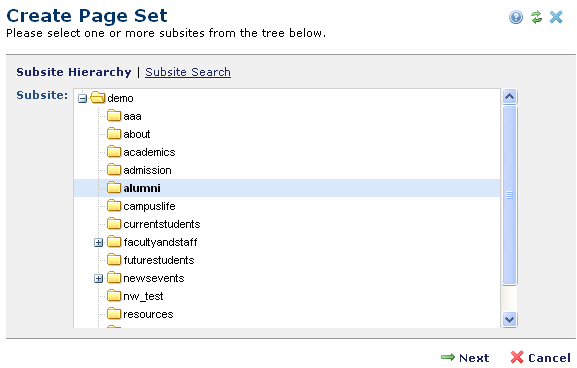
Task: Click the folder icon next to aaa
Action: [114, 116]
